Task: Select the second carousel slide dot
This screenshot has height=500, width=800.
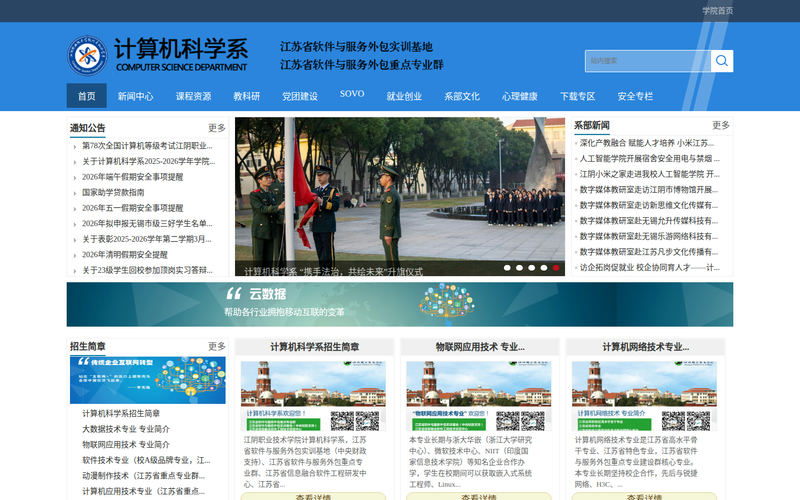Action: 519,268
